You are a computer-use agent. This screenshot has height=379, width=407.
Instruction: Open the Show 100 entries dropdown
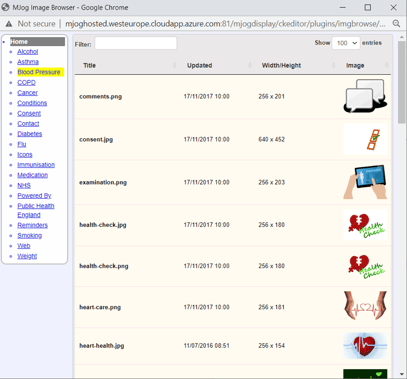coord(346,43)
